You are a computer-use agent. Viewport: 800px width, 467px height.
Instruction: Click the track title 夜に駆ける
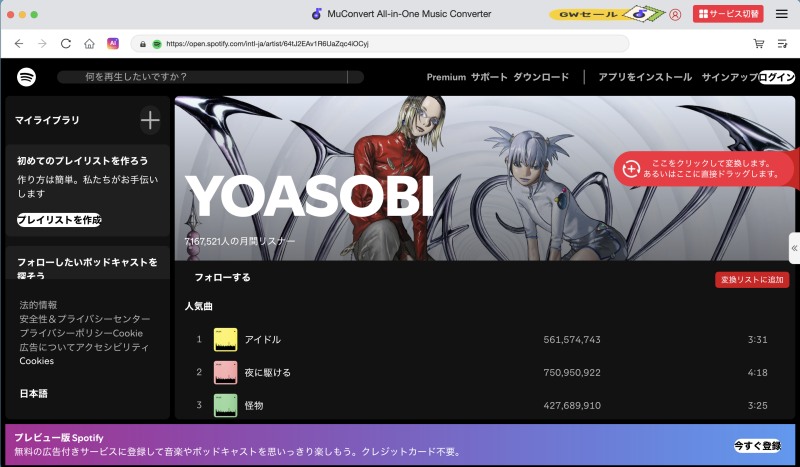click(267, 373)
